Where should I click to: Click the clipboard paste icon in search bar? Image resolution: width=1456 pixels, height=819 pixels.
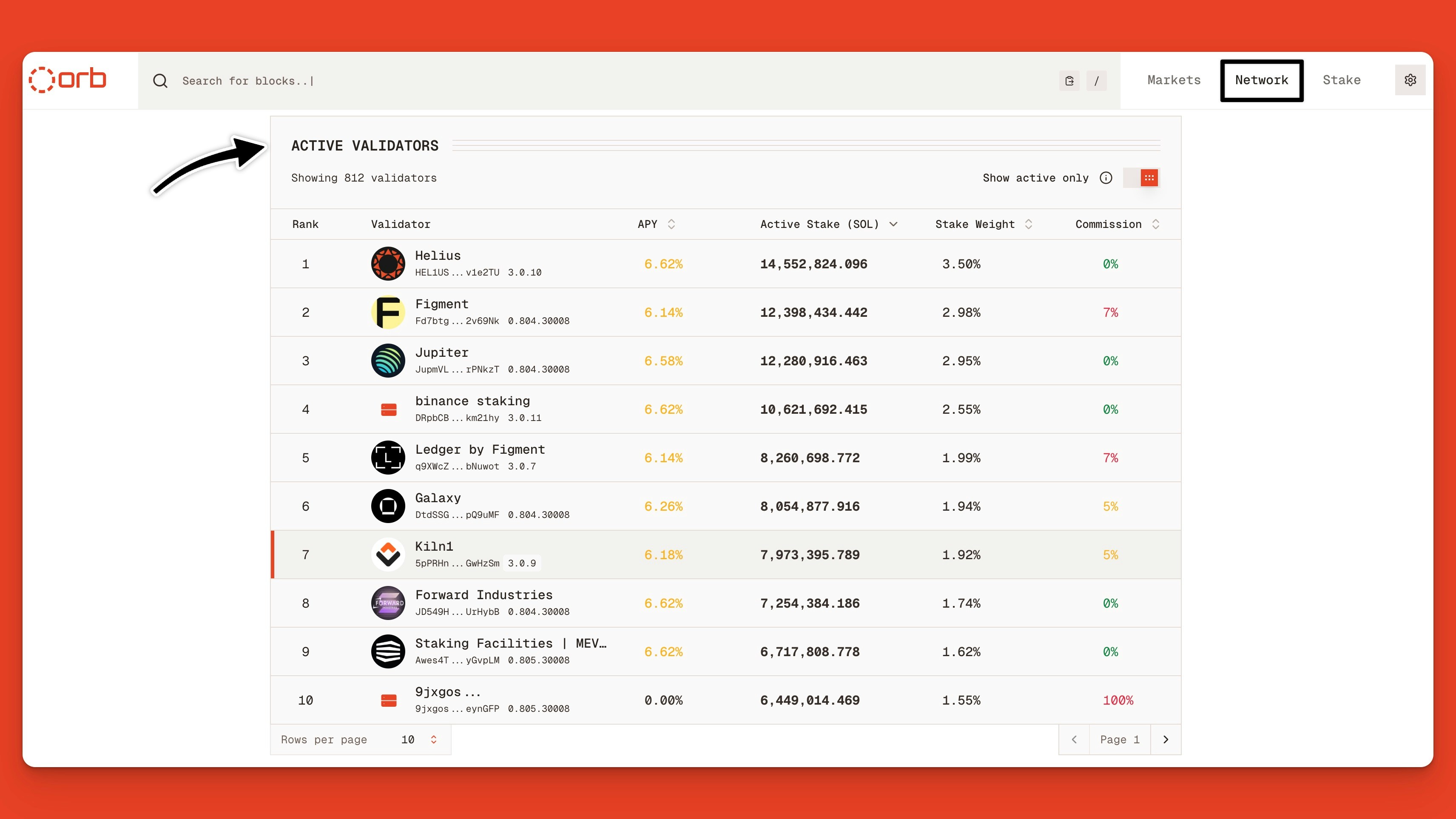pyautogui.click(x=1069, y=81)
